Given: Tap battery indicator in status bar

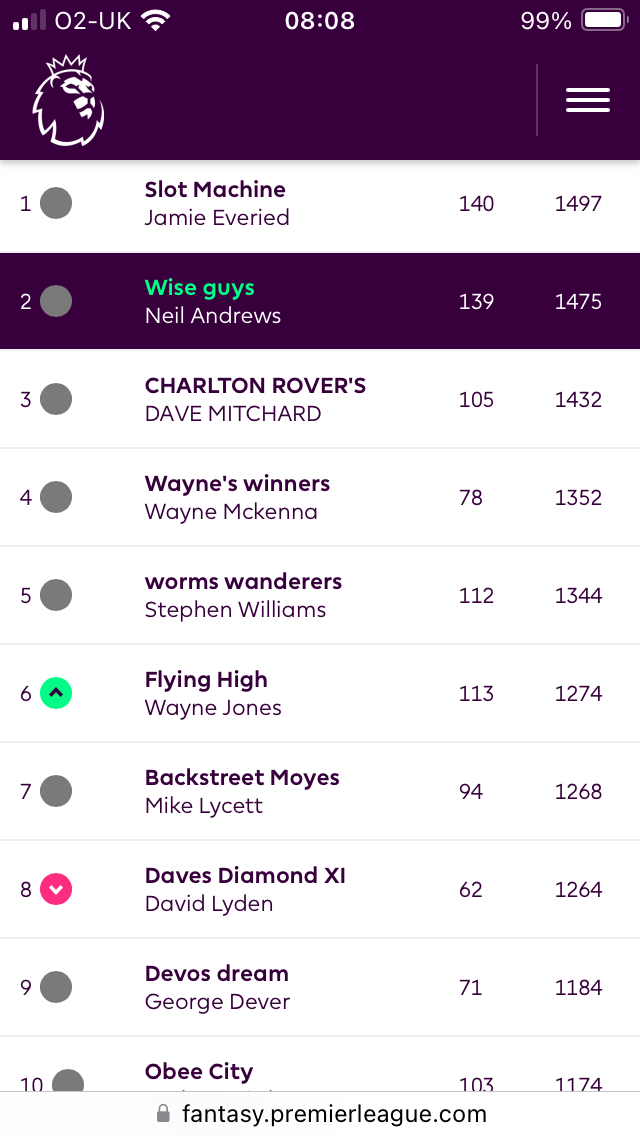Looking at the screenshot, I should [604, 20].
